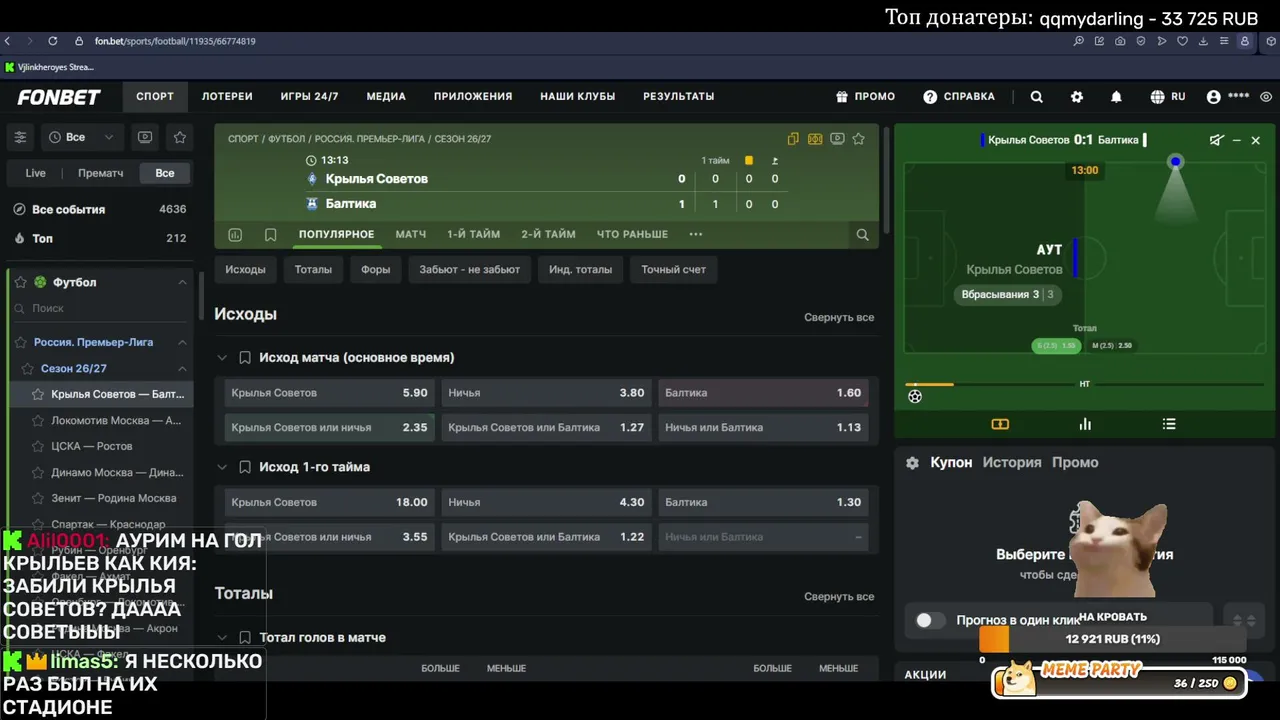Favorite the Локомотив Москва match star

pos(38,421)
